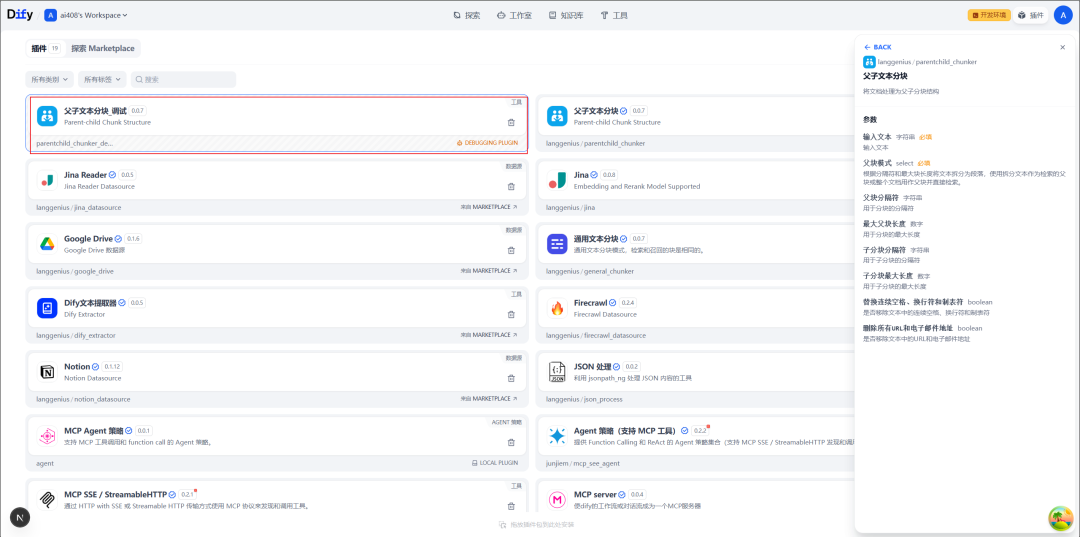The width and height of the screenshot is (1080, 537).
Task: Go to 探索 in top navigation
Action: pyautogui.click(x=467, y=15)
